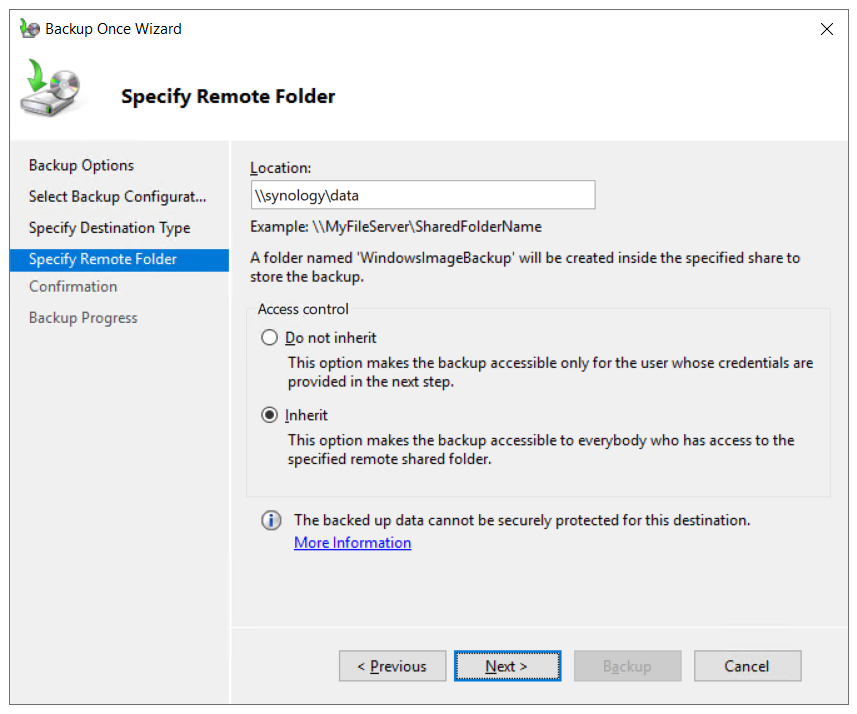Open the Select Backup Configuration step

[117, 197]
